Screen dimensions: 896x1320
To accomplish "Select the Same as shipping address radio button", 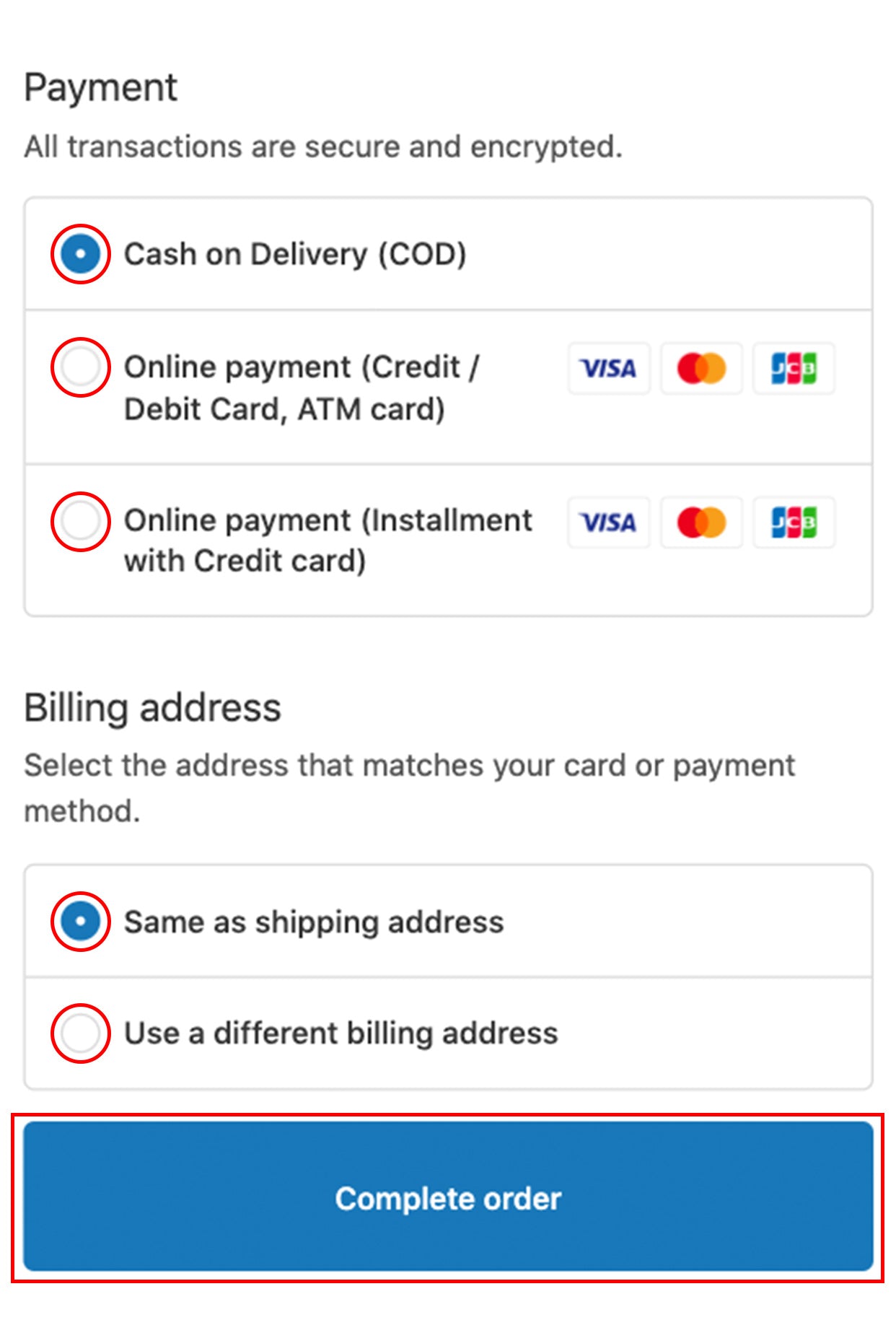I will [80, 922].
